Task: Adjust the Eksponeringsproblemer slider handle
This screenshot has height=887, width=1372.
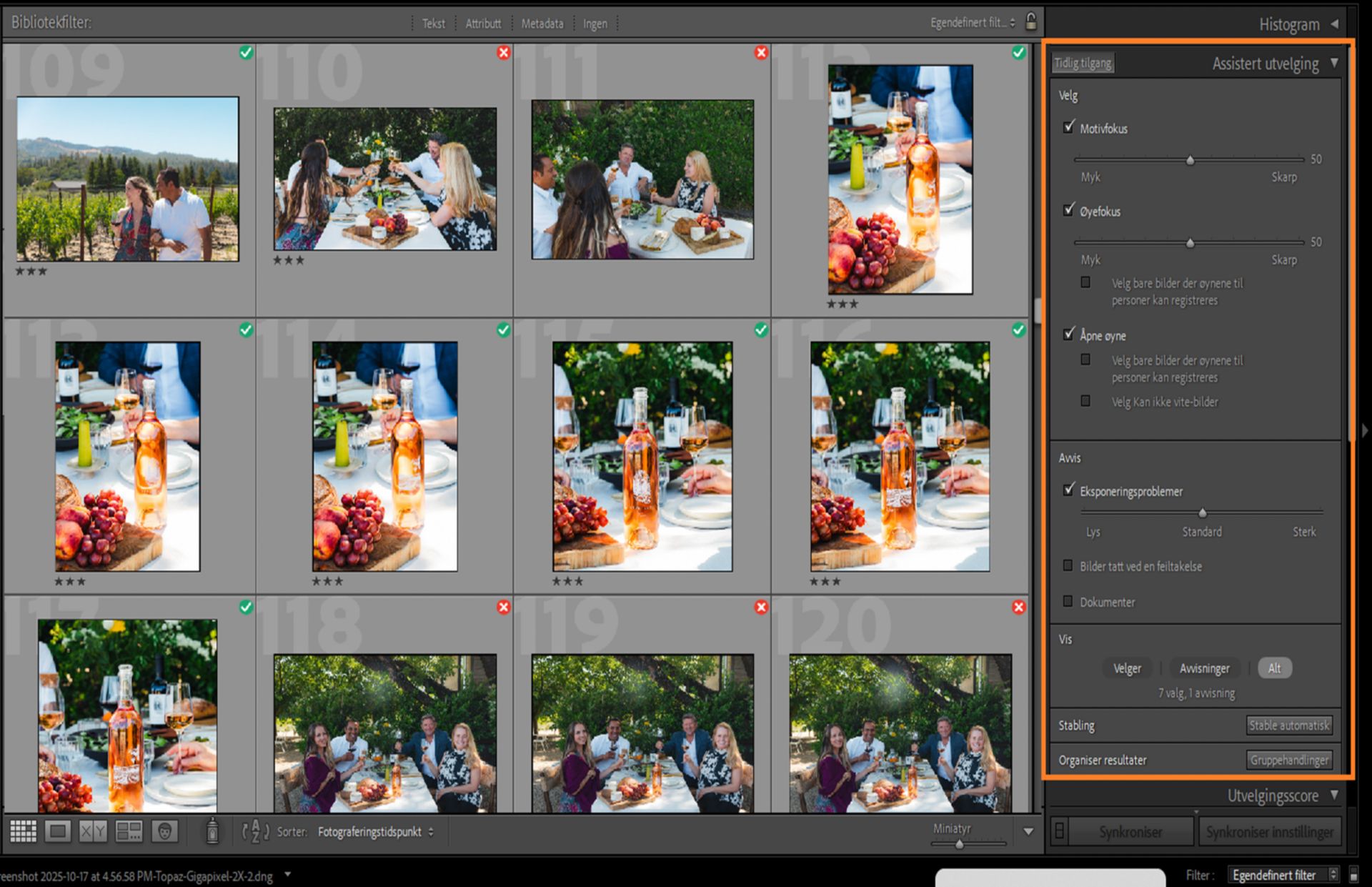Action: (x=1203, y=512)
